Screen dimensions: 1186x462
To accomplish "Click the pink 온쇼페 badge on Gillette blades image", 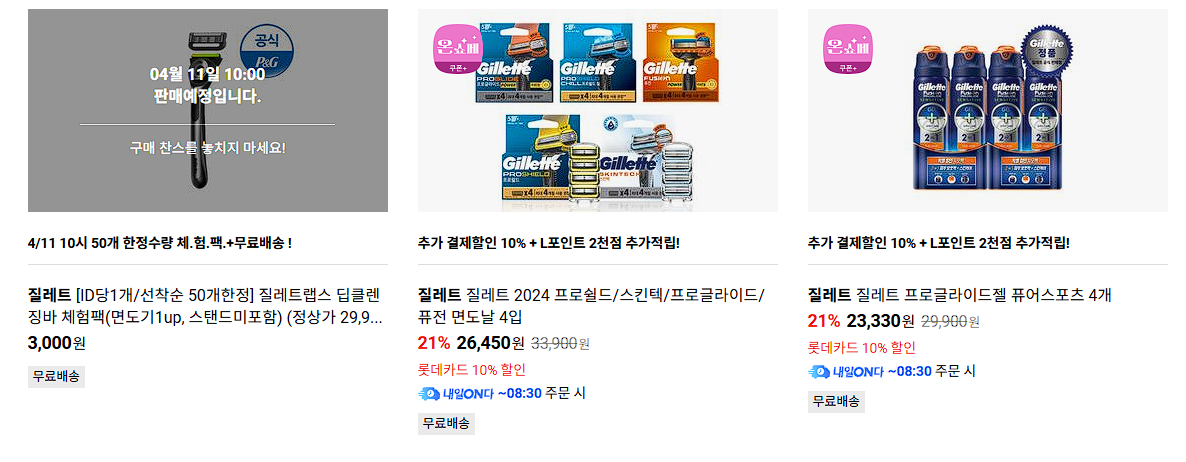I will pos(456,50).
